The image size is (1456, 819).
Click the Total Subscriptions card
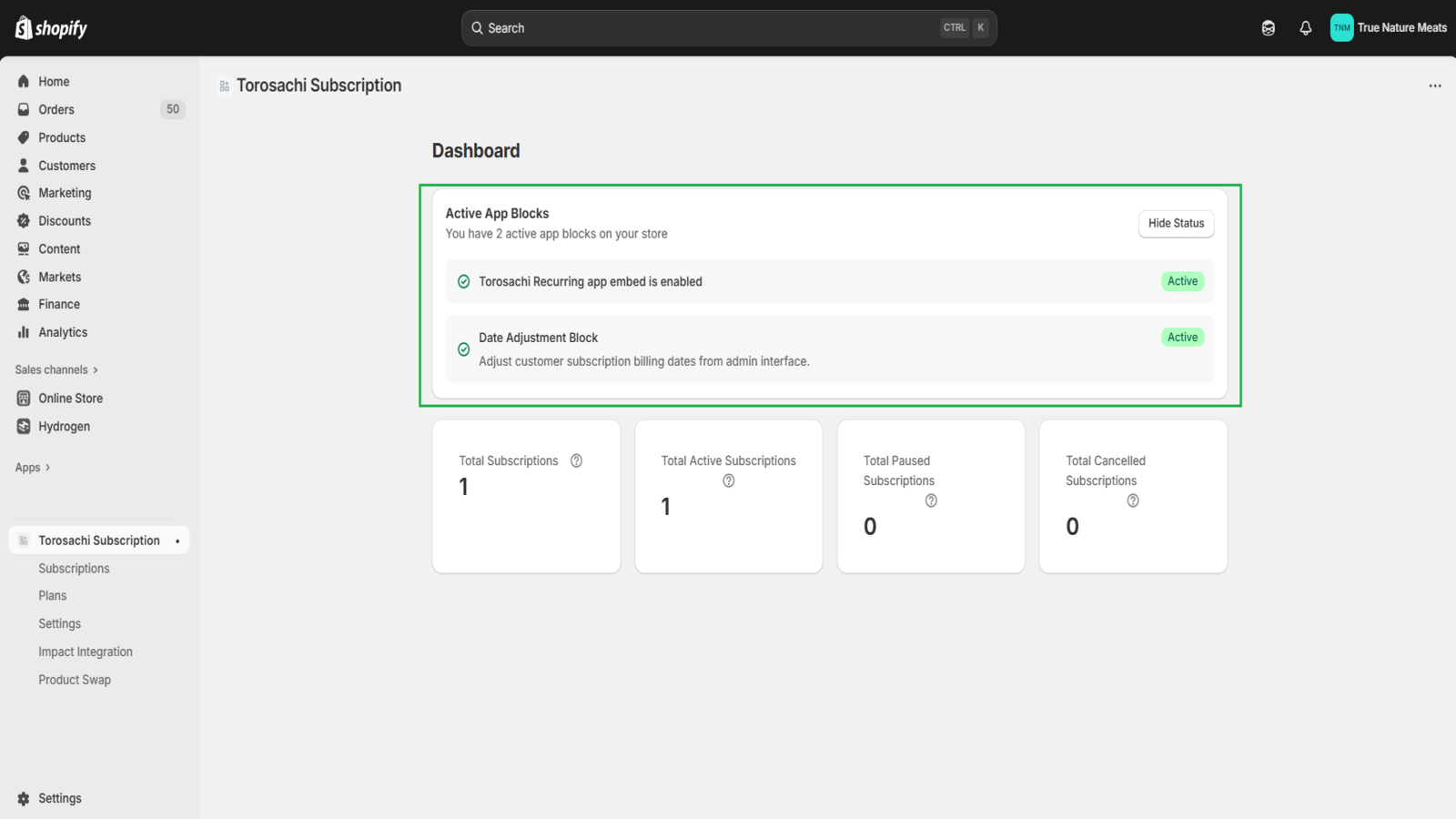pos(527,496)
